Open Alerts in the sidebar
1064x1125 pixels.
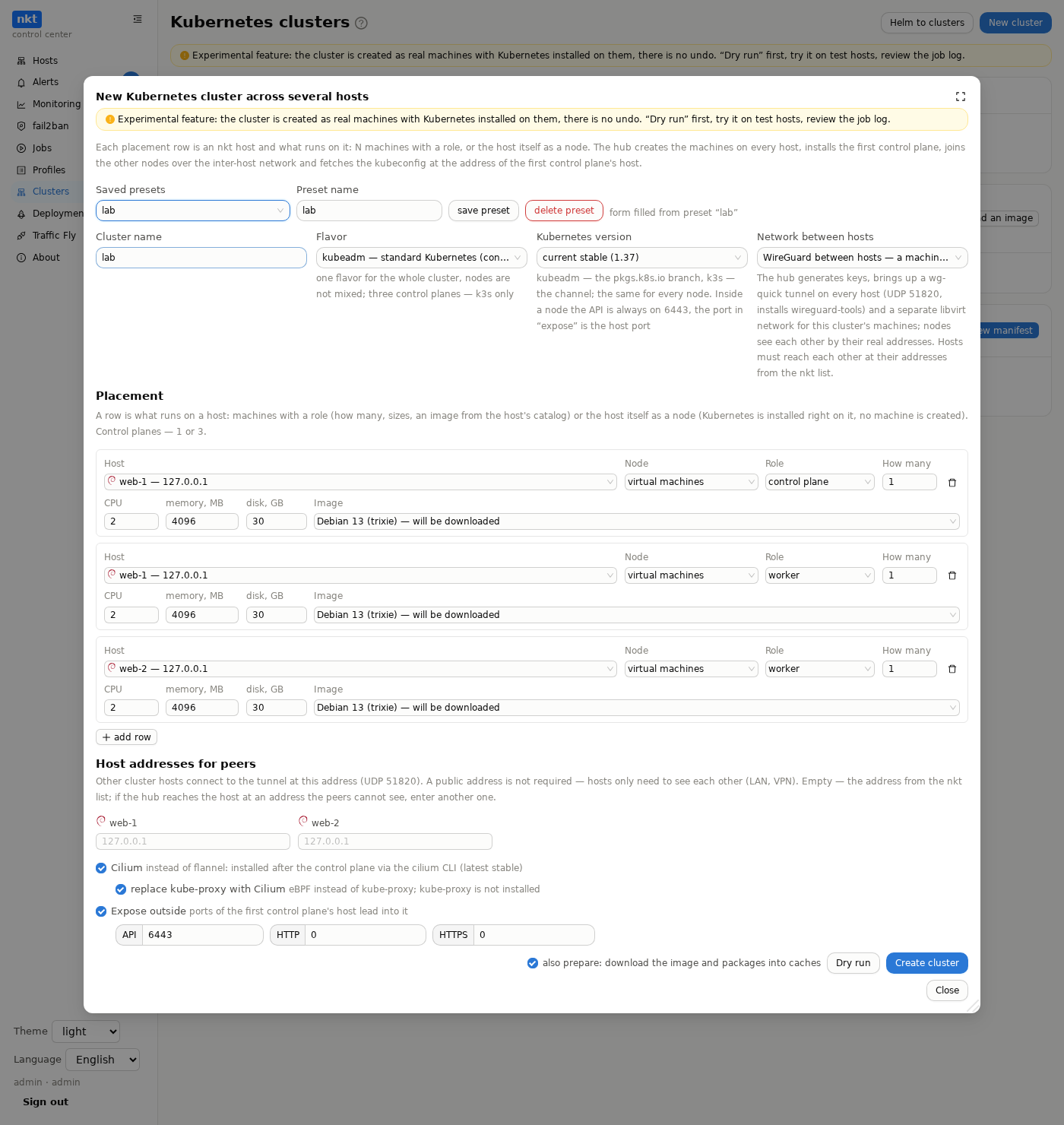[46, 82]
